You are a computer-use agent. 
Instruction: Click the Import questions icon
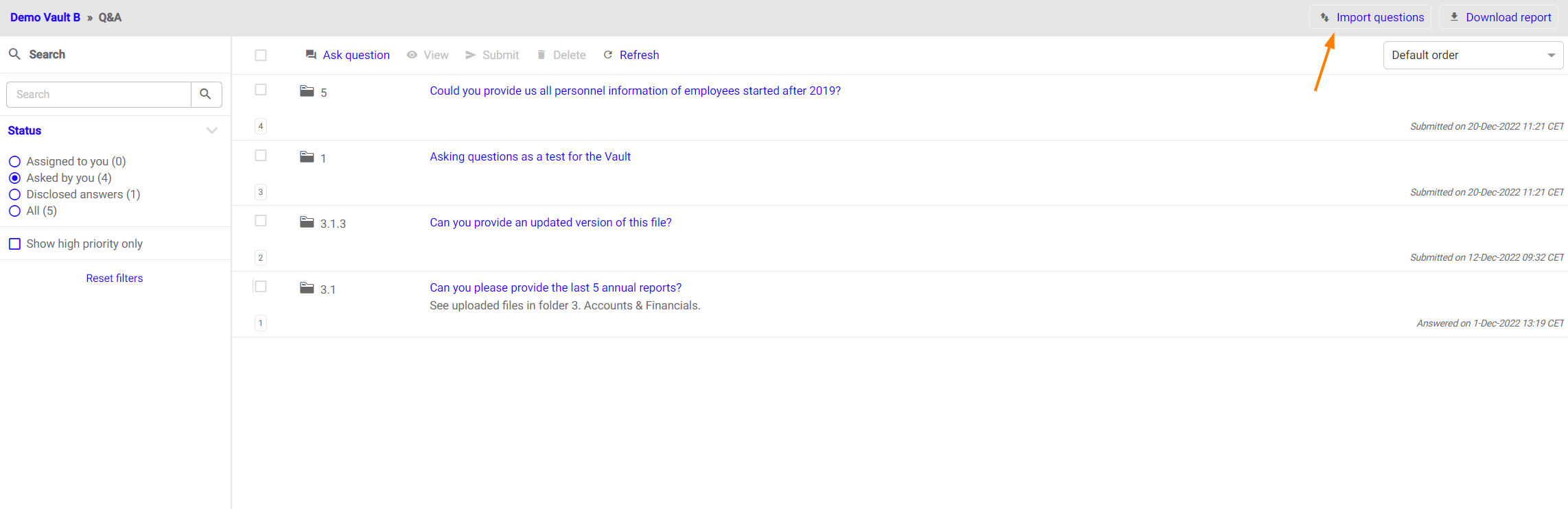pyautogui.click(x=1325, y=17)
